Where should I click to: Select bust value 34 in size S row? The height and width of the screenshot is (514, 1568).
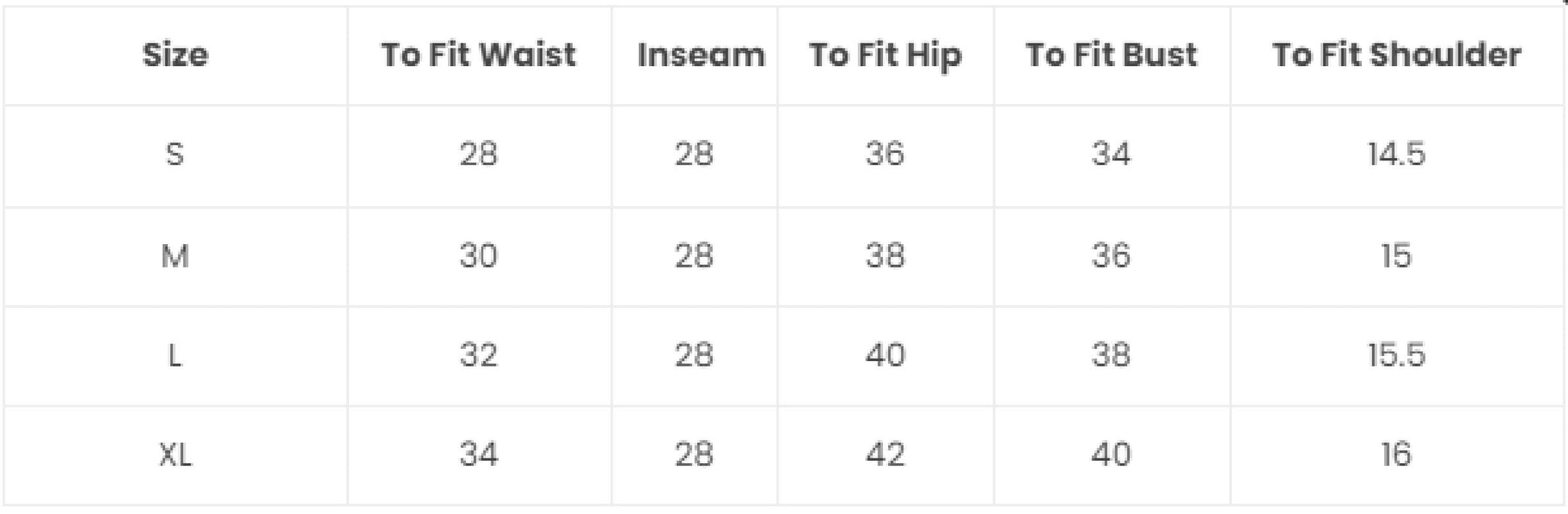(x=1111, y=153)
